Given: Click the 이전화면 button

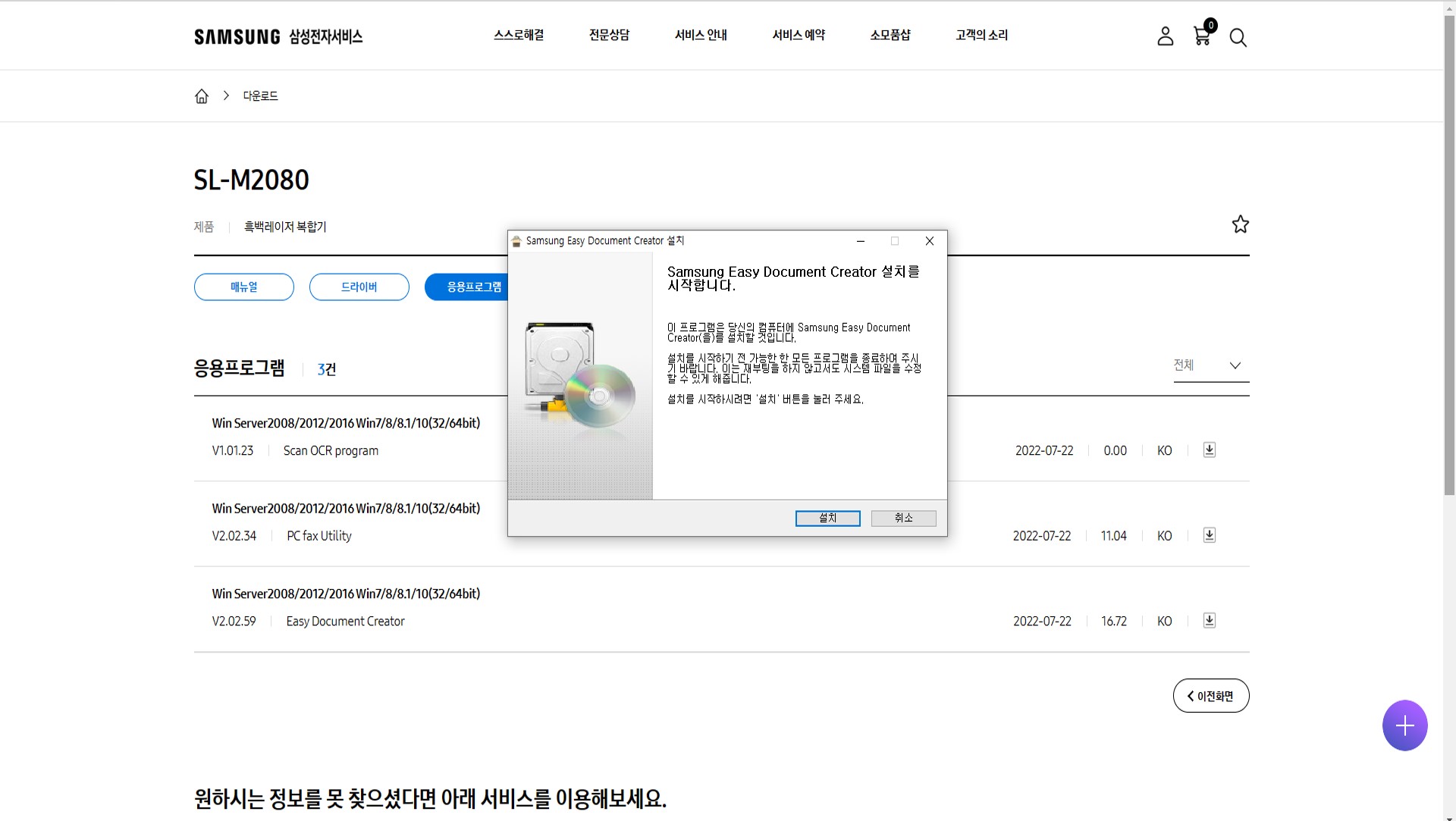Looking at the screenshot, I should 1210,694.
